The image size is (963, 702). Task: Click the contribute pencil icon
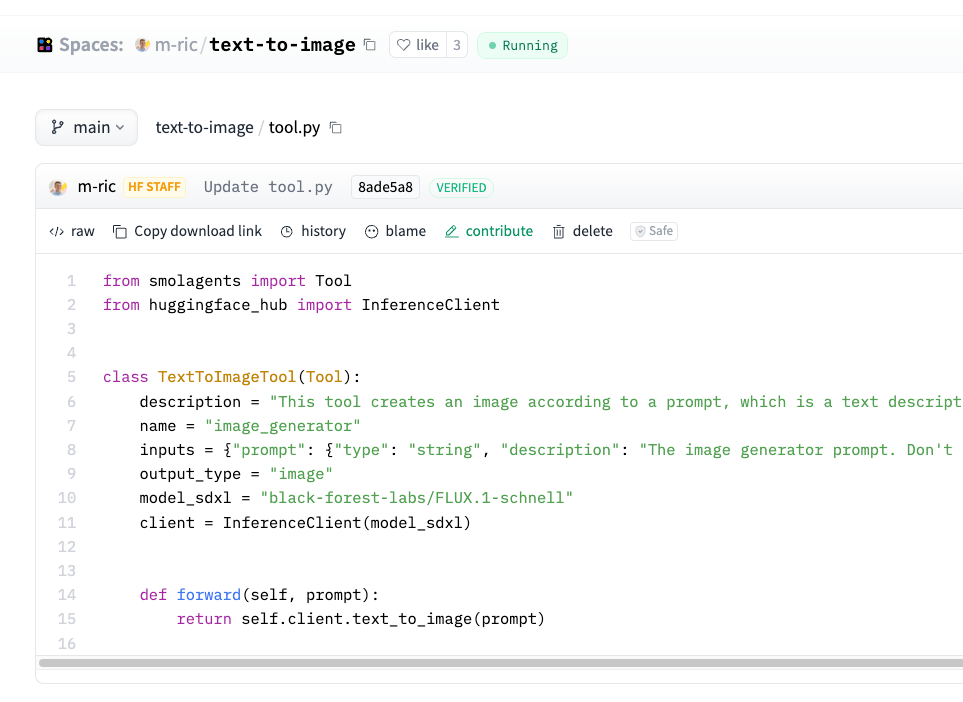[x=451, y=232]
